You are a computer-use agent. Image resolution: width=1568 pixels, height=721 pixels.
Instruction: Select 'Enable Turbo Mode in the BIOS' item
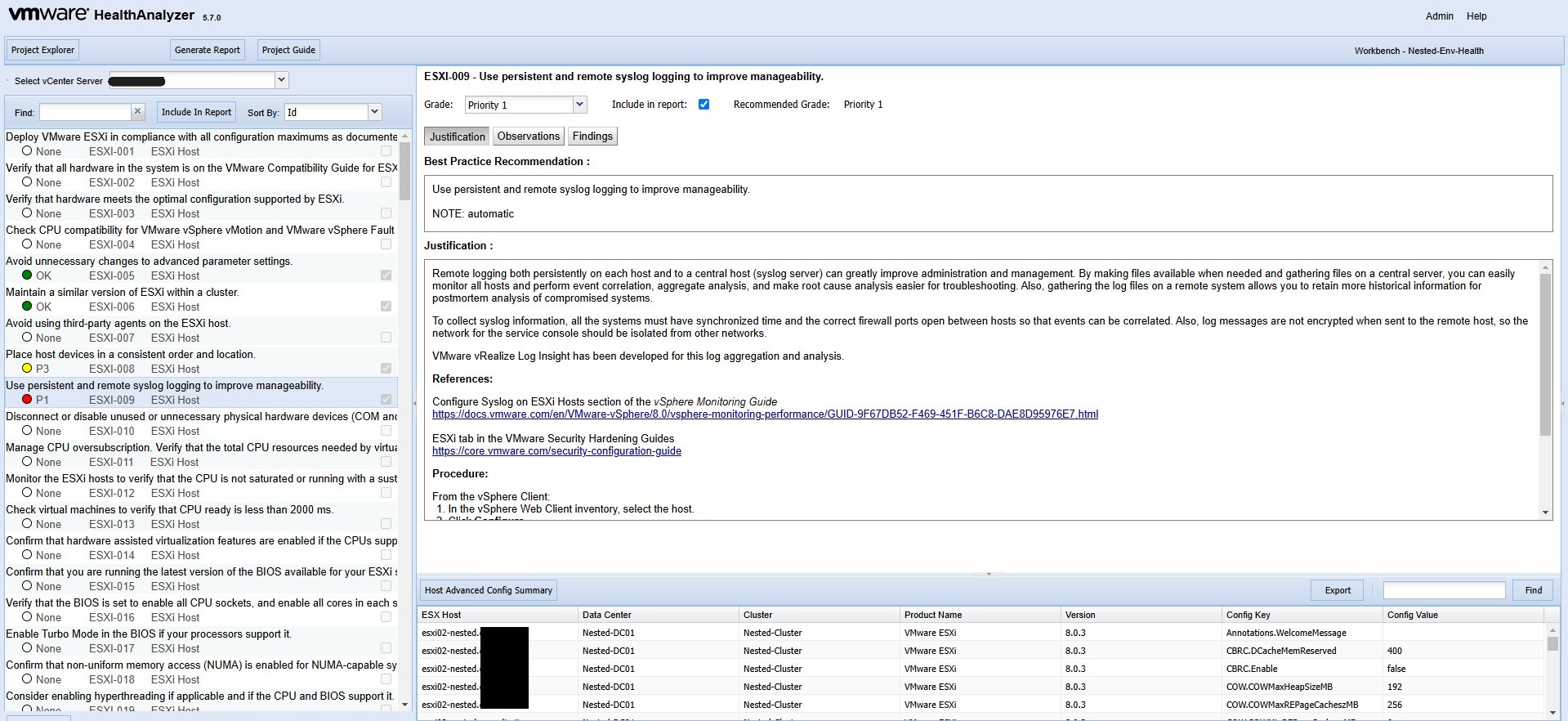pyautogui.click(x=201, y=641)
